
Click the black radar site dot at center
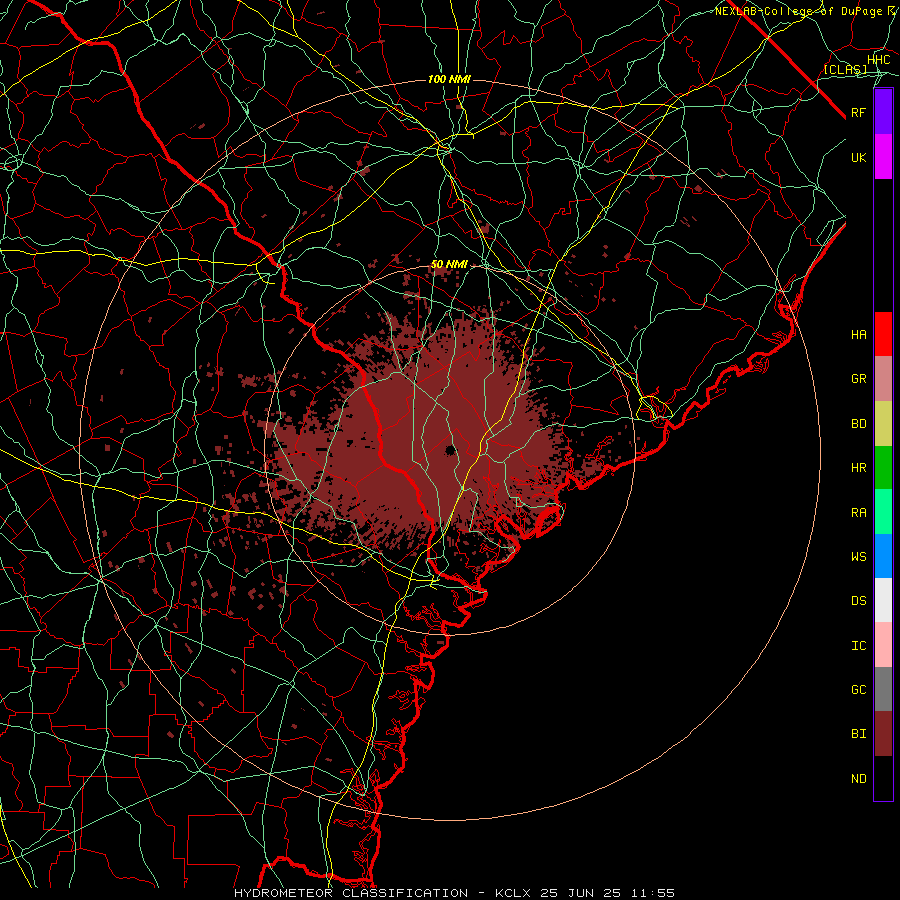click(x=450, y=449)
